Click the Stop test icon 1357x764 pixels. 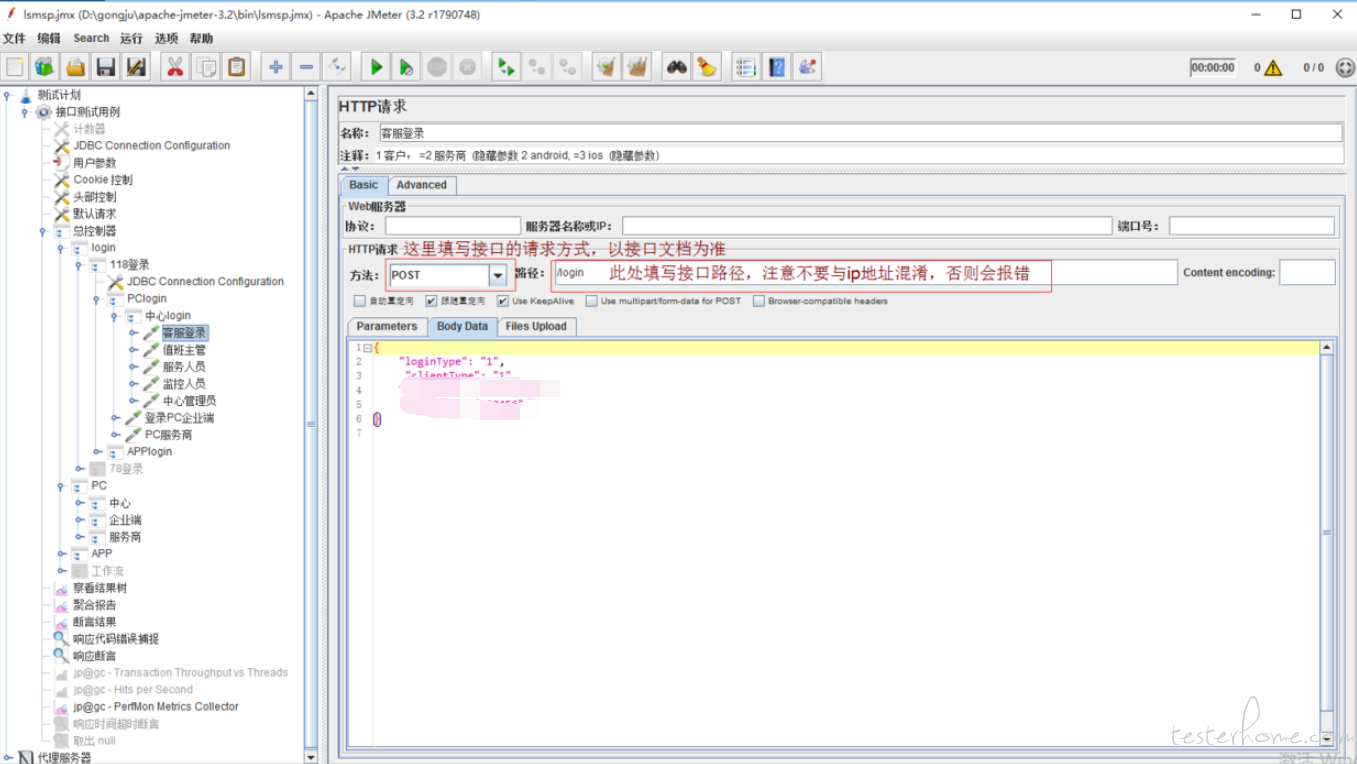coord(437,67)
